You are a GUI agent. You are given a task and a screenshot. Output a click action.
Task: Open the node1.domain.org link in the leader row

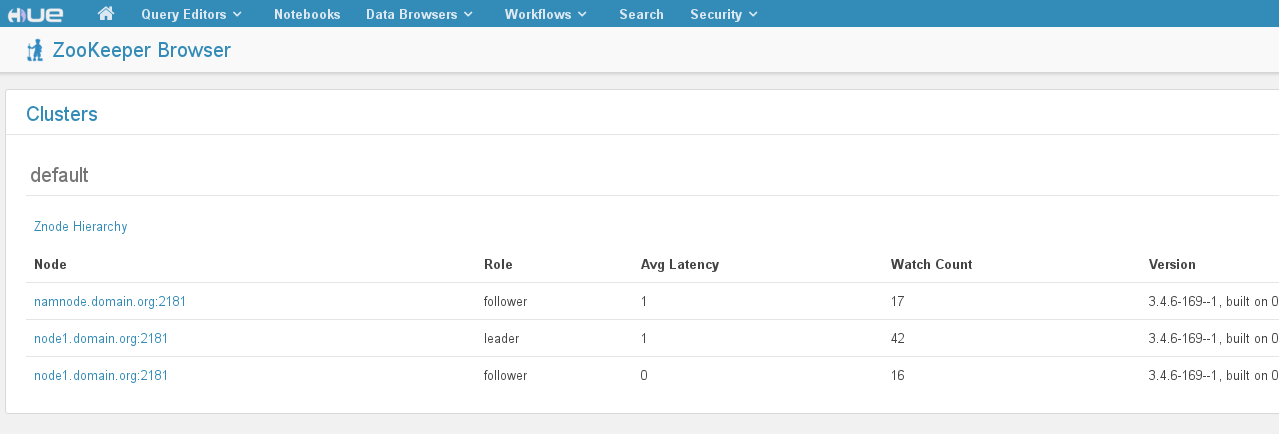tap(101, 338)
